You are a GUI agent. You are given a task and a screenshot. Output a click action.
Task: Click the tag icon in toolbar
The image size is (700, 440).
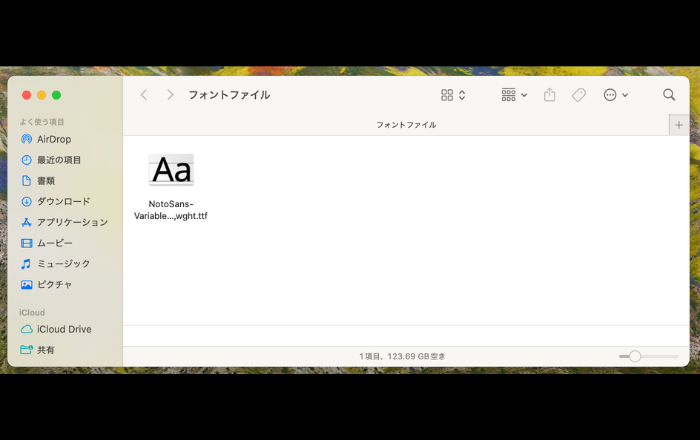click(579, 95)
